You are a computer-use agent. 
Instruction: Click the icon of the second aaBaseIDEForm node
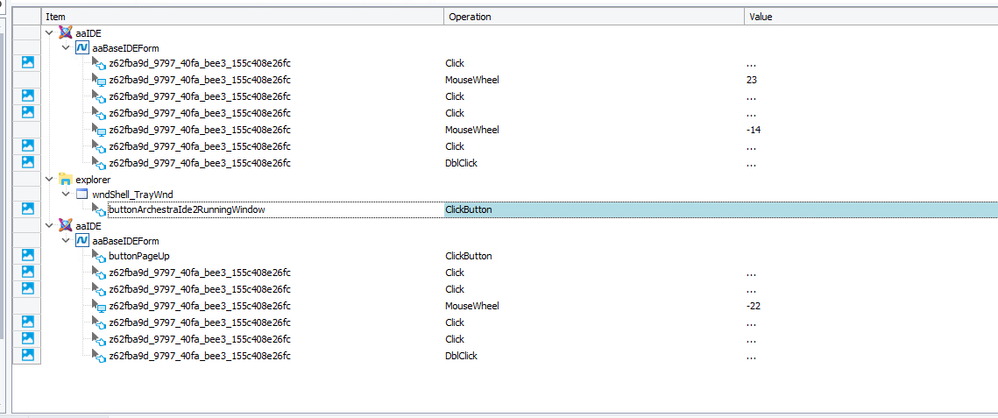(82, 241)
